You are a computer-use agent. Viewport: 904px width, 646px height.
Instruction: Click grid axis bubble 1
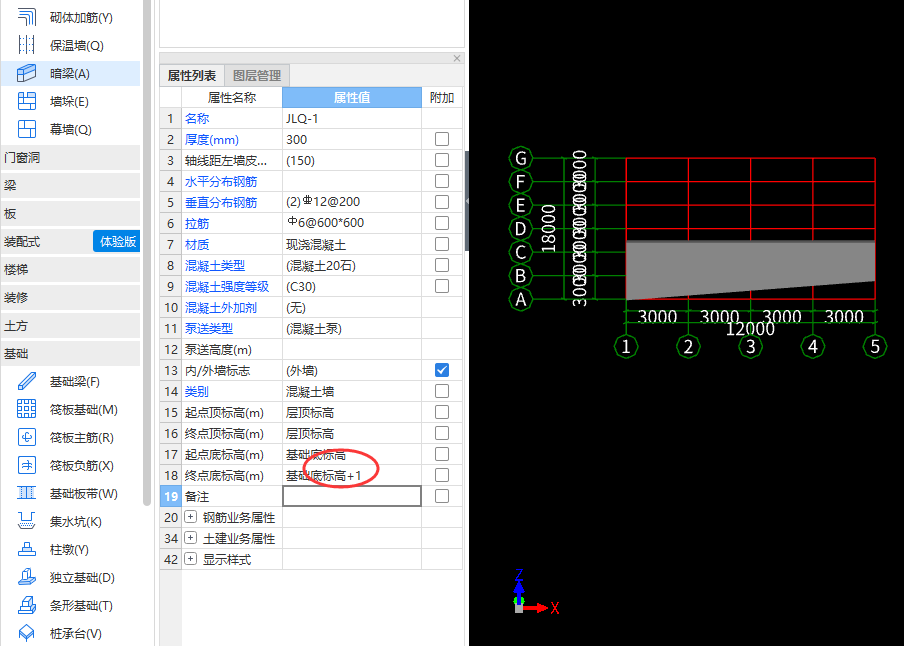click(626, 347)
